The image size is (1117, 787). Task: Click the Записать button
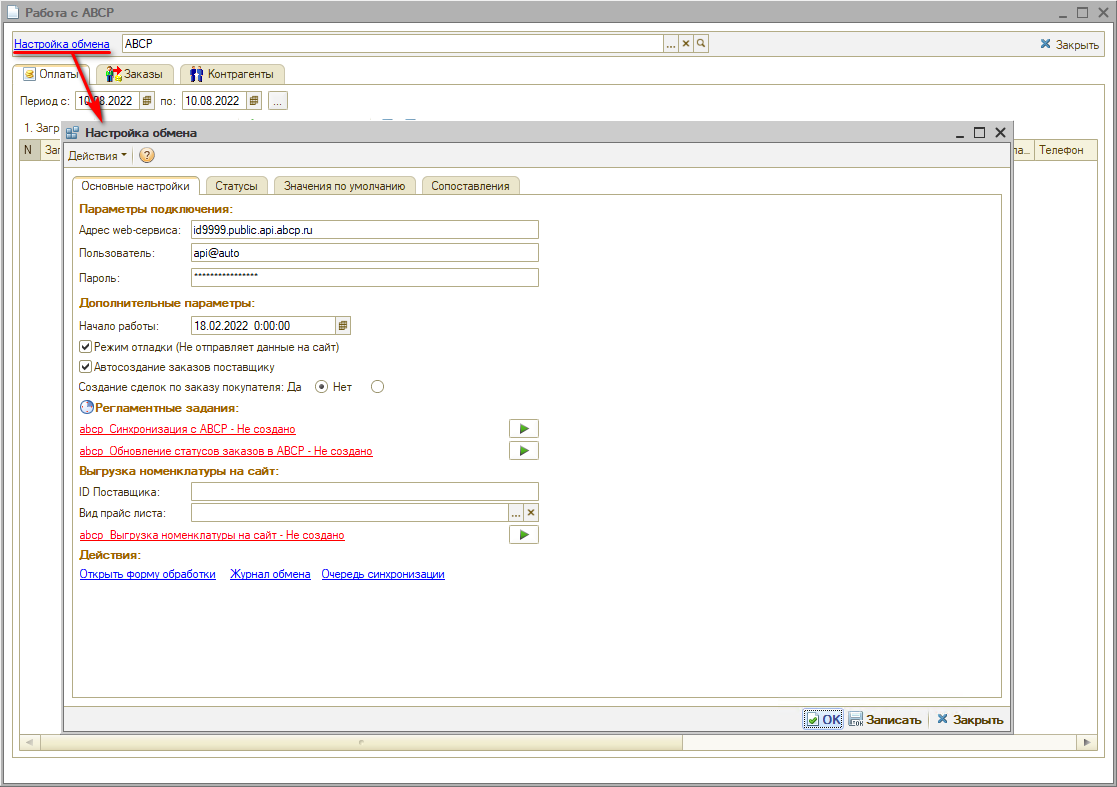[x=885, y=719]
